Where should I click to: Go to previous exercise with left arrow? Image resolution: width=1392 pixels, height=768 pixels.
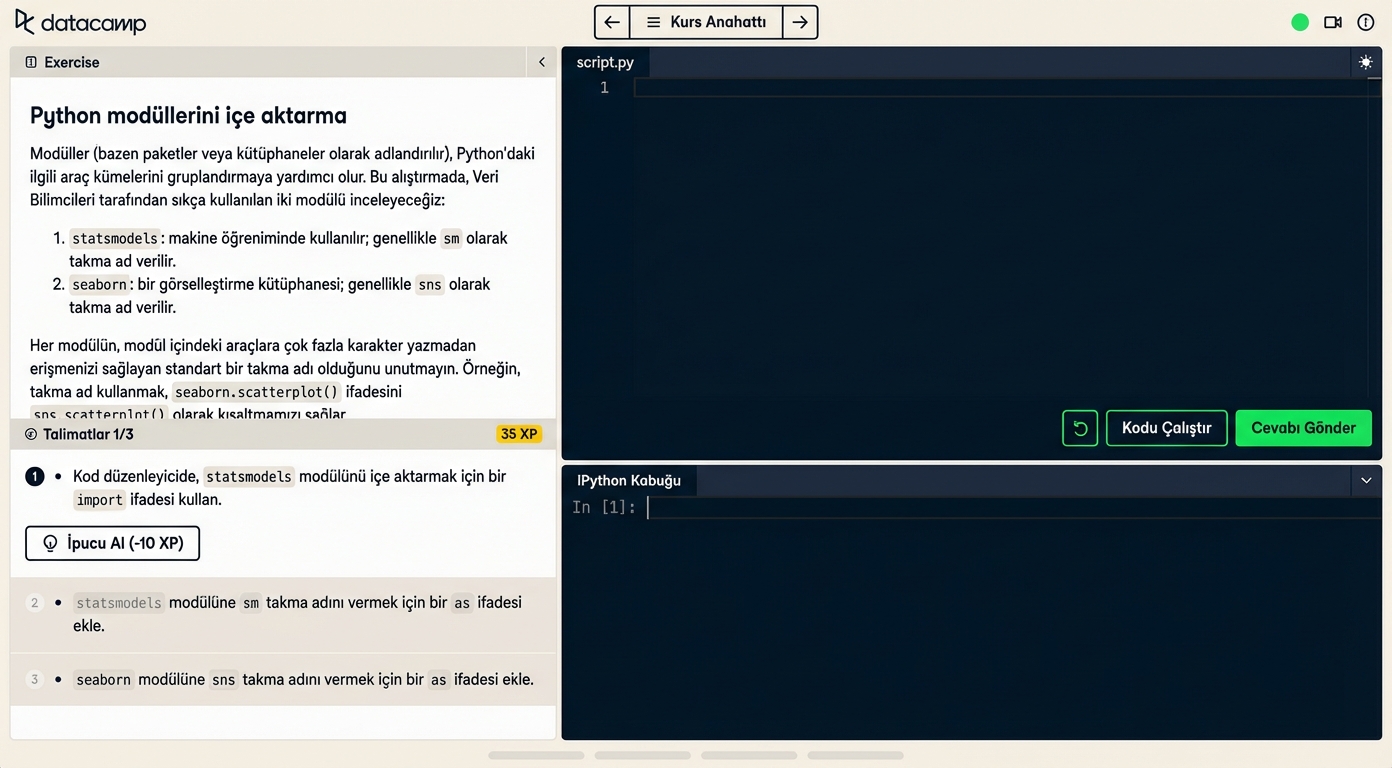612,22
